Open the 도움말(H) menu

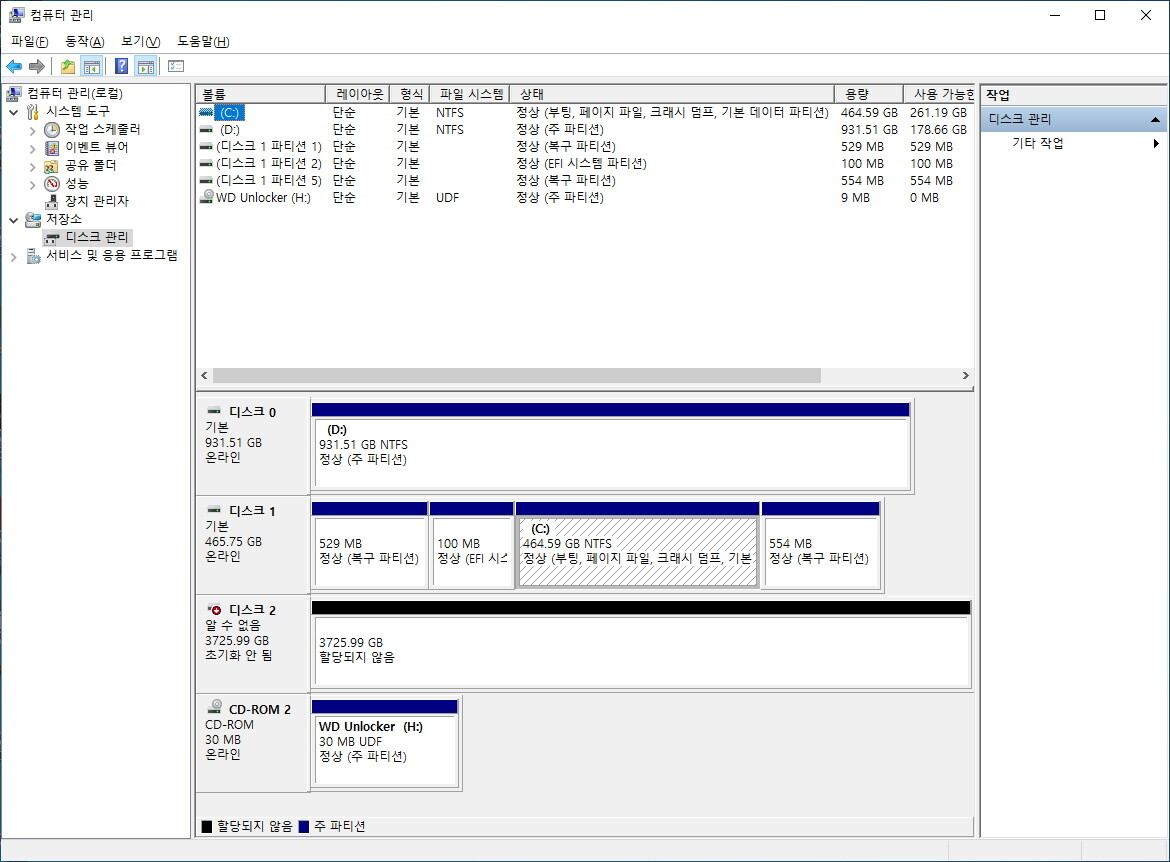click(203, 42)
